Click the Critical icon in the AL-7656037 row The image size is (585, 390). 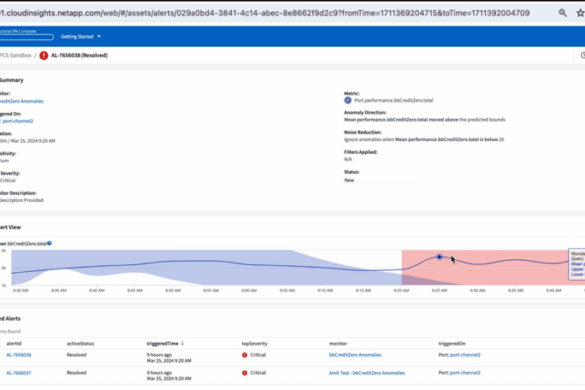[245, 373]
